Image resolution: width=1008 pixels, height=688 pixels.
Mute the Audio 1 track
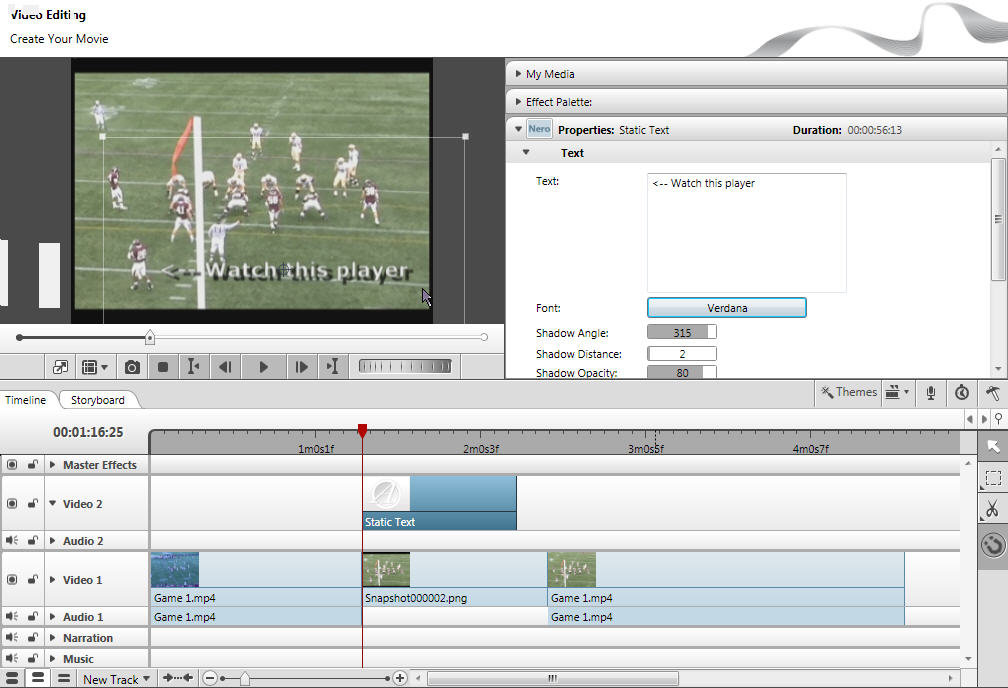[x=12, y=617]
